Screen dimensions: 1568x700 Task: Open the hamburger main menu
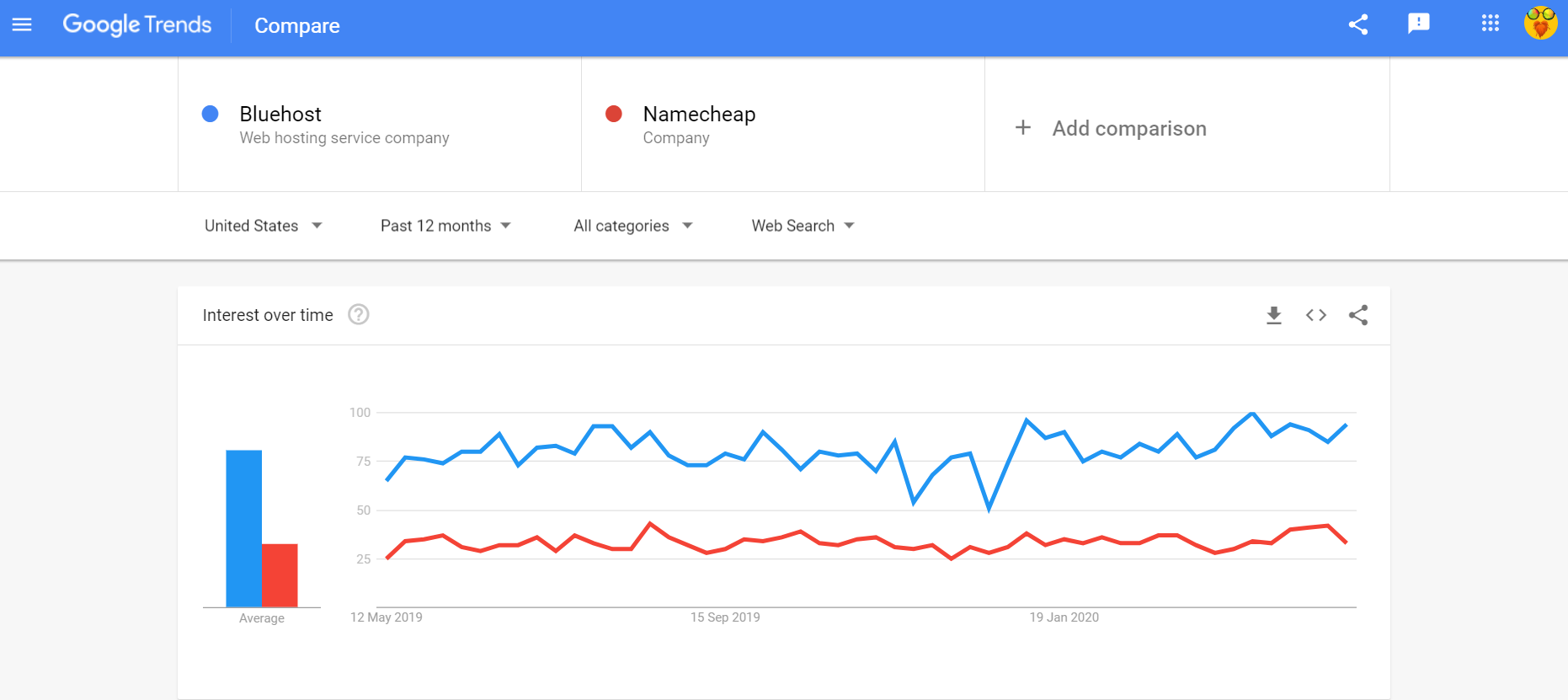point(22,25)
